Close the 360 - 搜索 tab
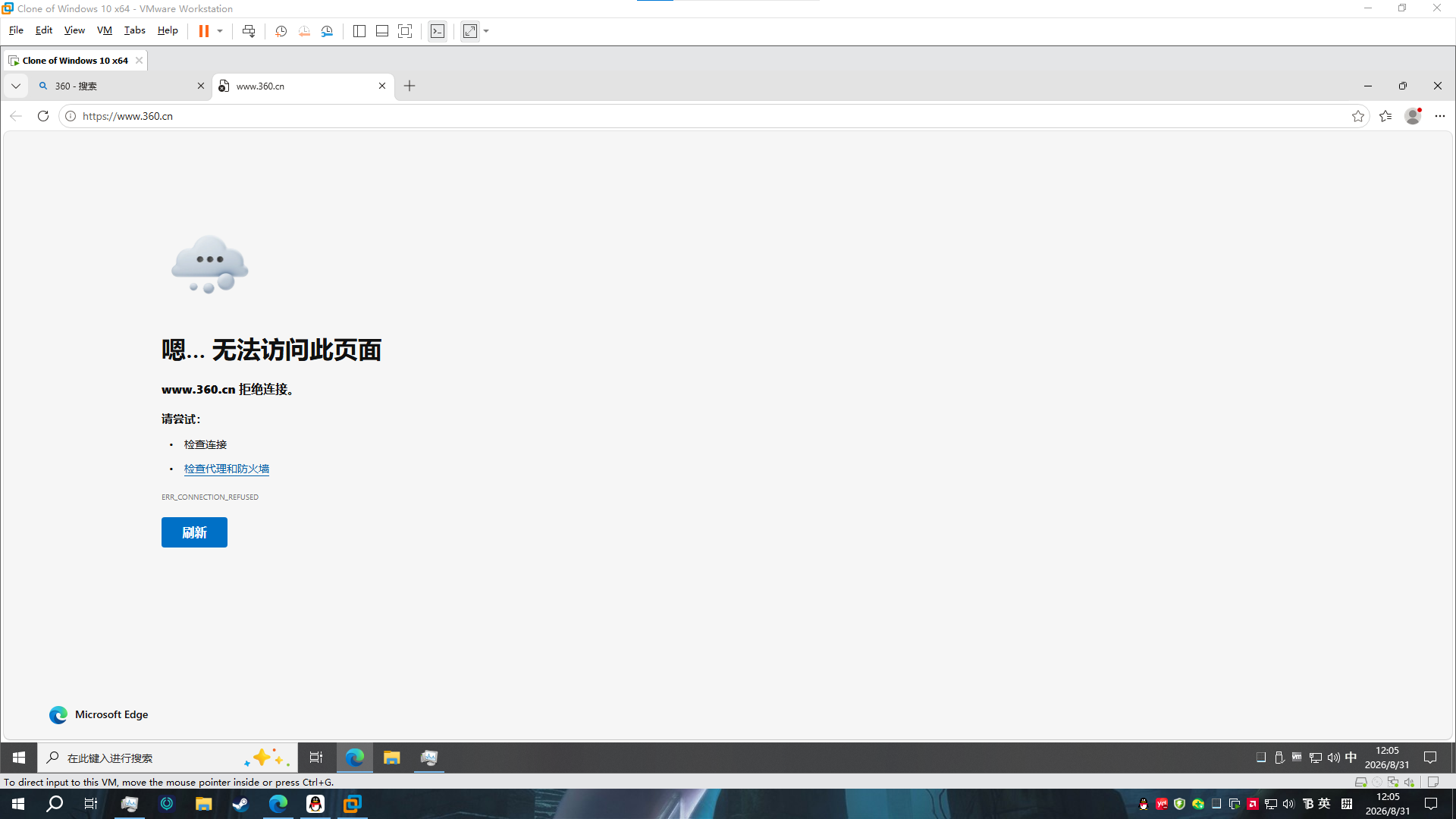 coord(201,86)
